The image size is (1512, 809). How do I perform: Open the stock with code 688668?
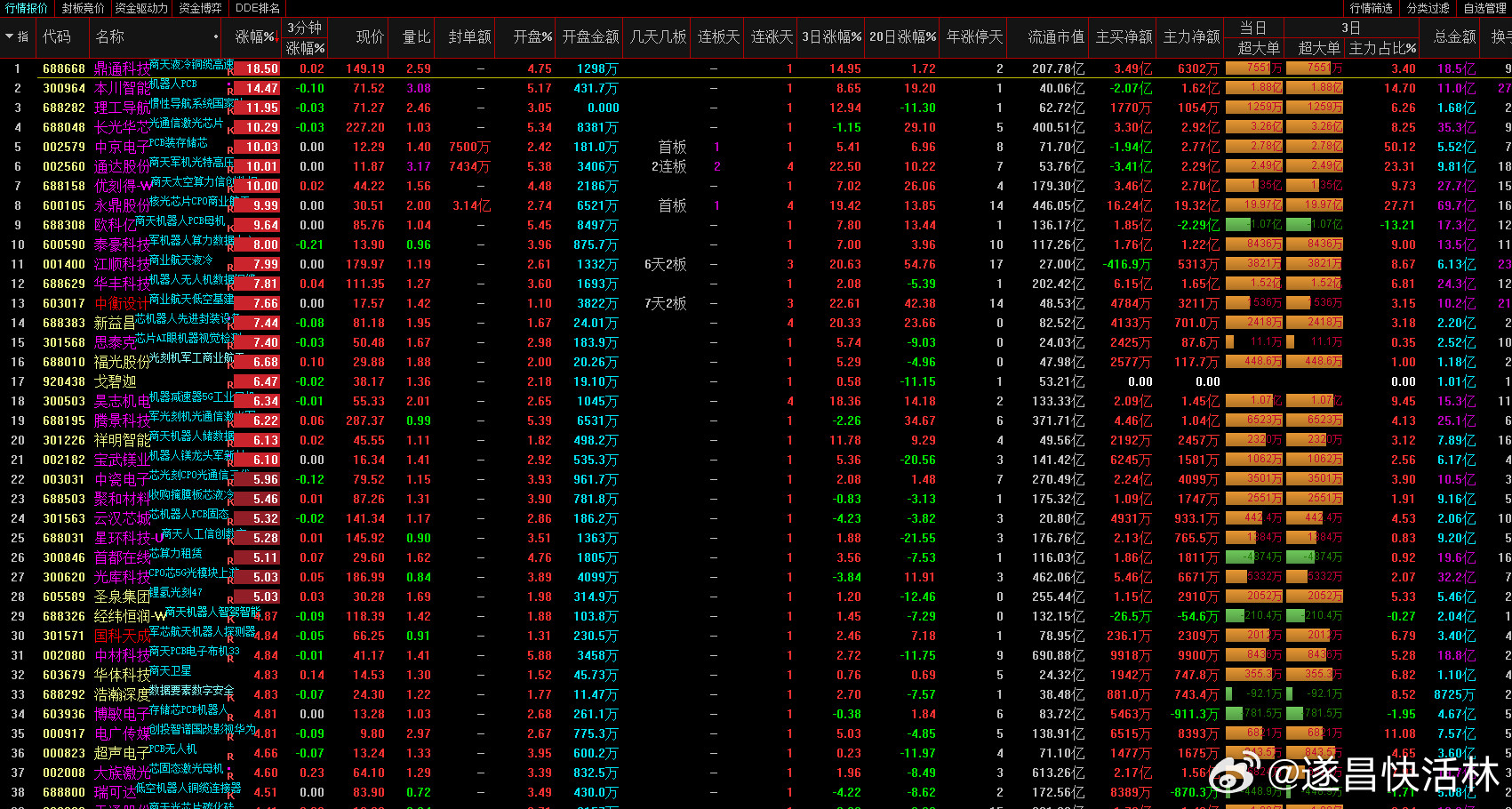pos(64,68)
